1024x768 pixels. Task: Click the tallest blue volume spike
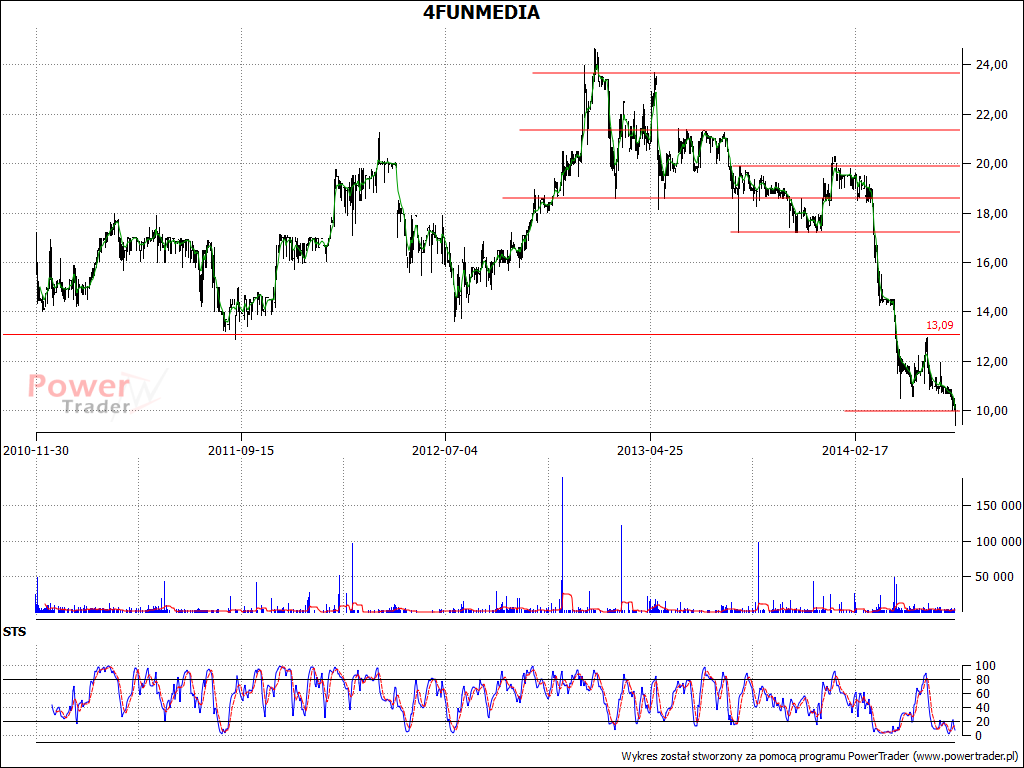[x=562, y=544]
